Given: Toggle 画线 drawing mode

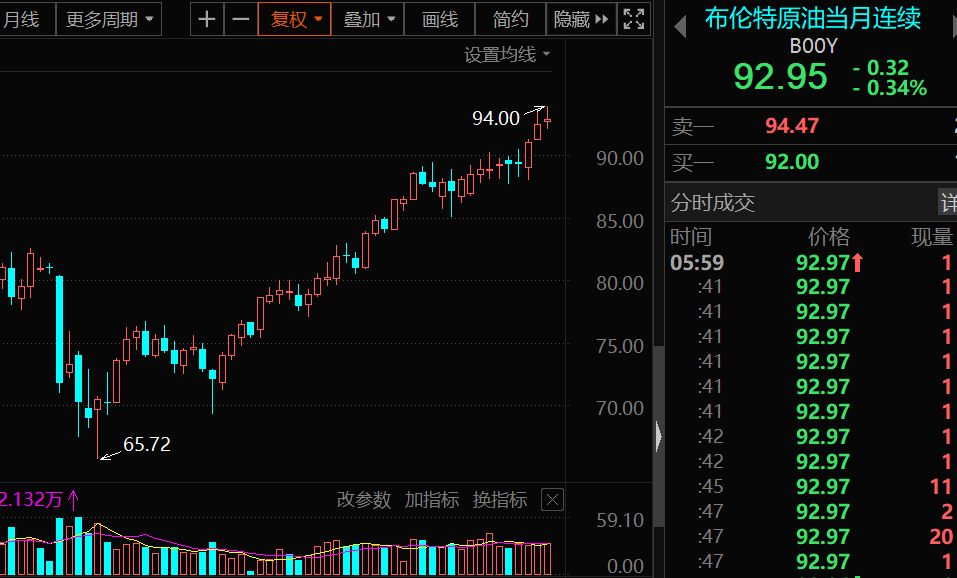Looking at the screenshot, I should pos(439,19).
